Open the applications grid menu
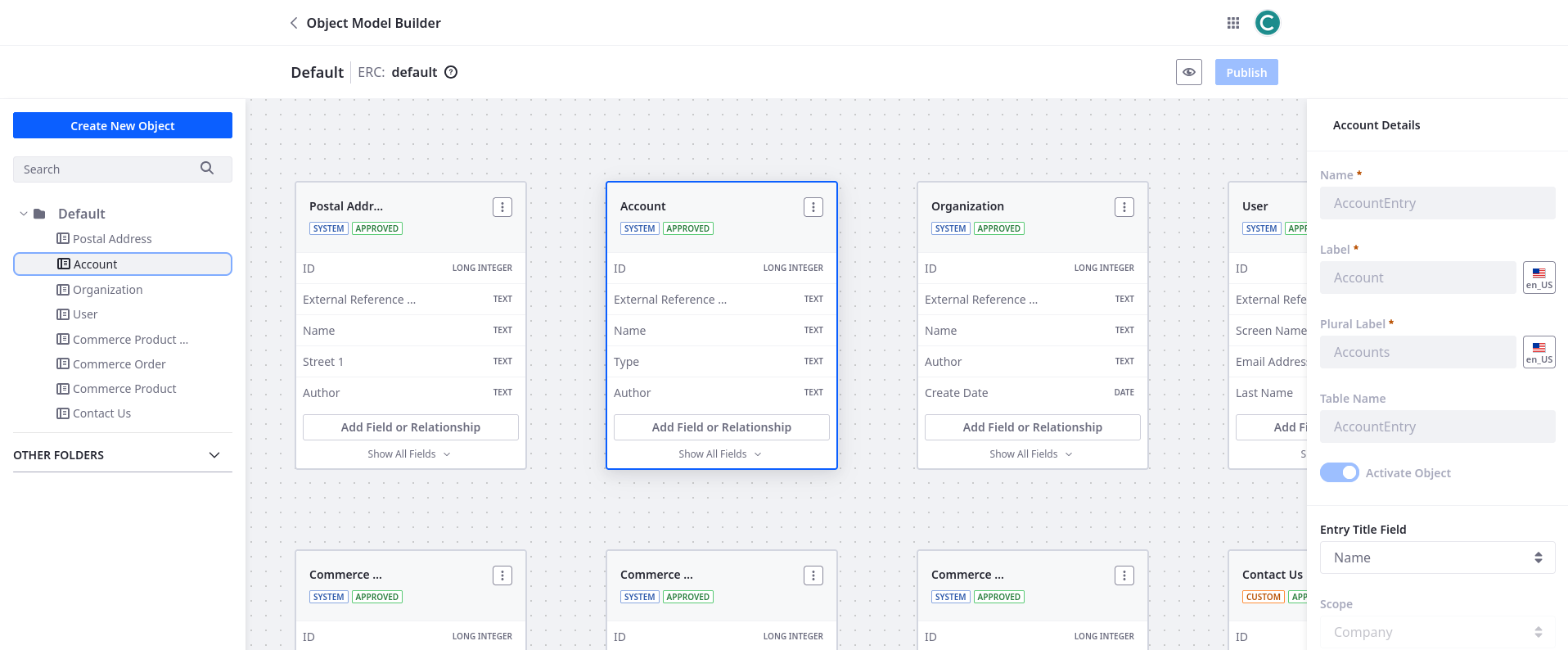The height and width of the screenshot is (650, 1568). [1232, 23]
